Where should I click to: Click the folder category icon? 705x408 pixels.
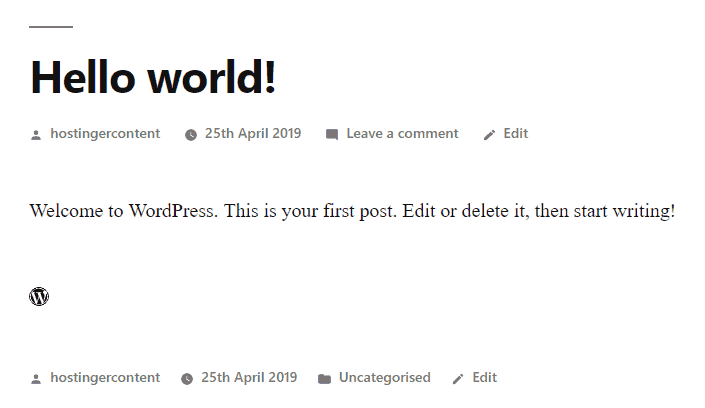coord(324,379)
